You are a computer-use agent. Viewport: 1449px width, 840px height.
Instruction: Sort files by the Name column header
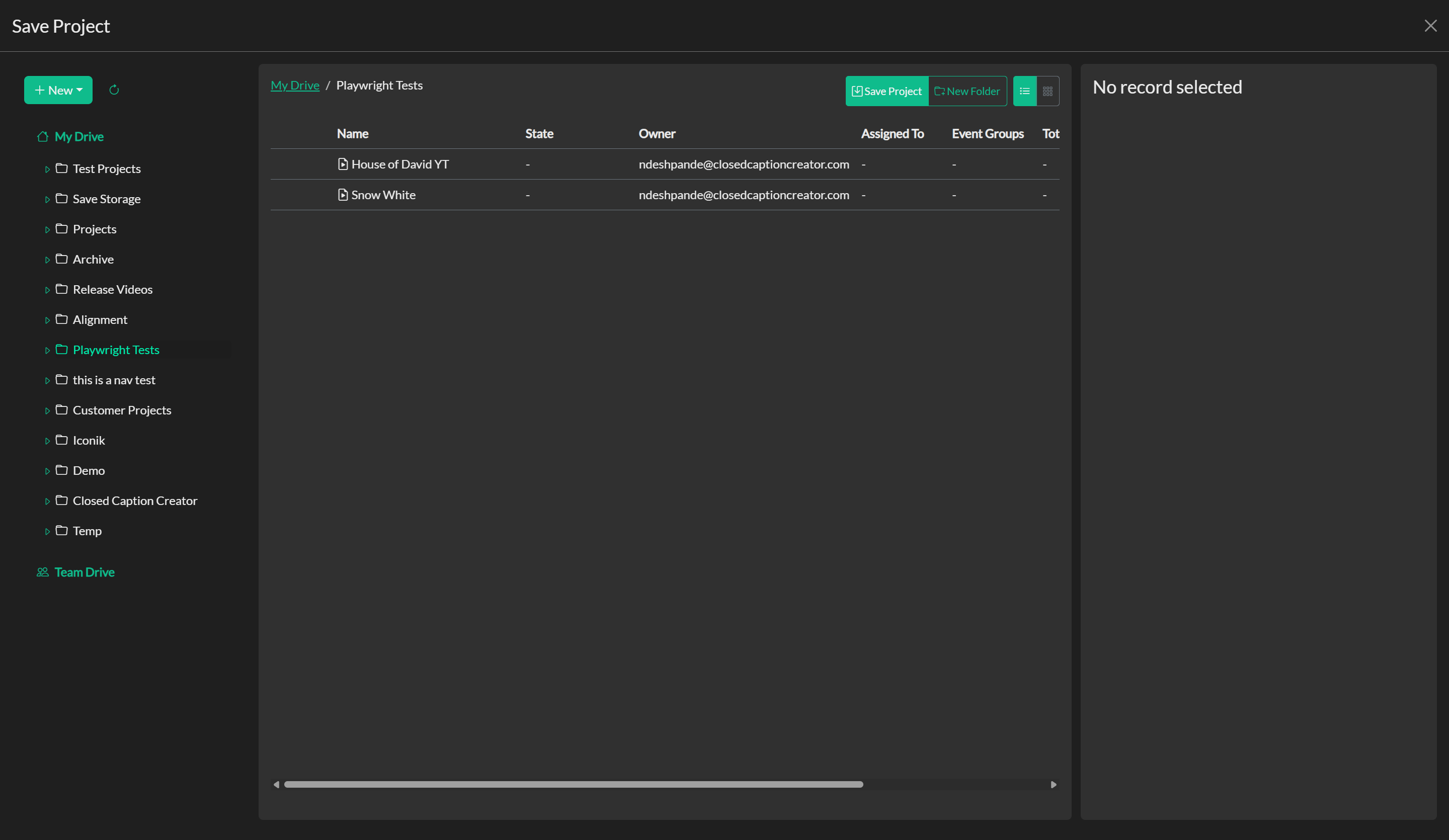(x=353, y=133)
